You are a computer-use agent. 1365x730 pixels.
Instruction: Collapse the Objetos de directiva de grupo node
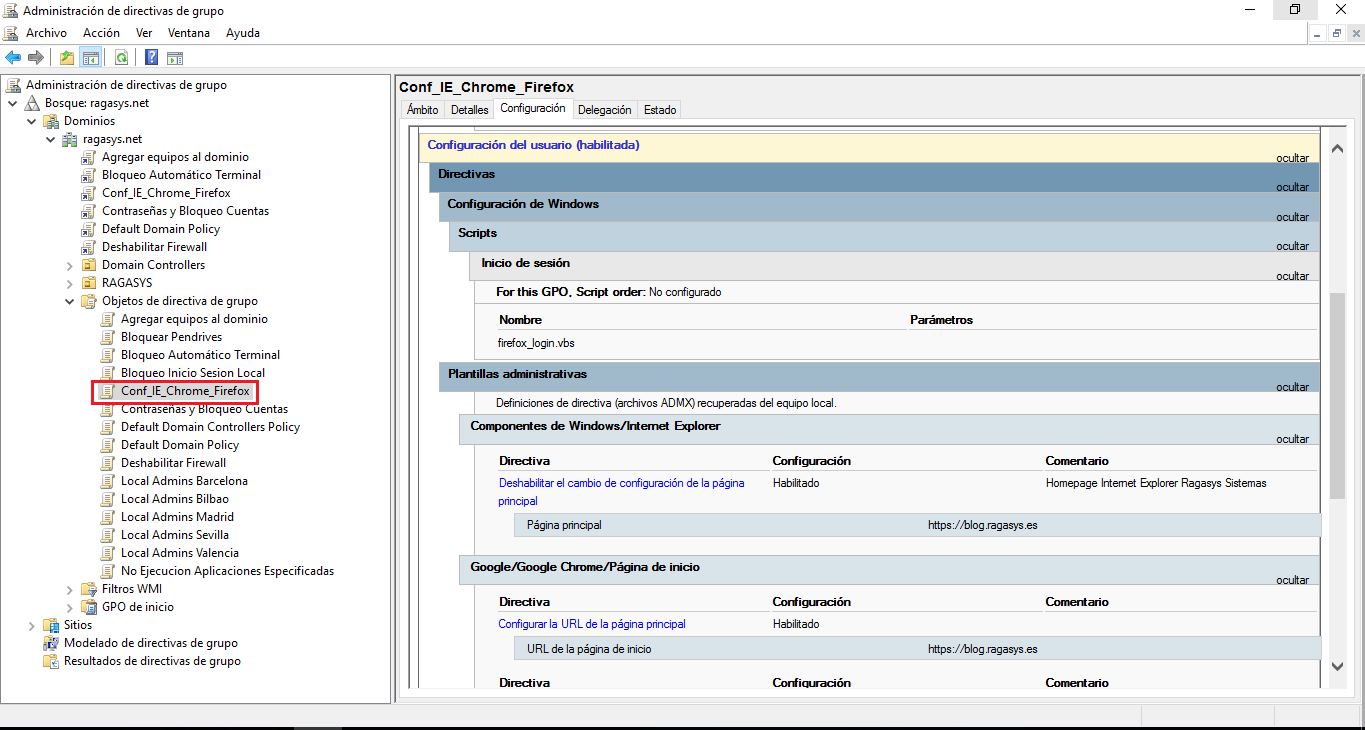pos(69,300)
